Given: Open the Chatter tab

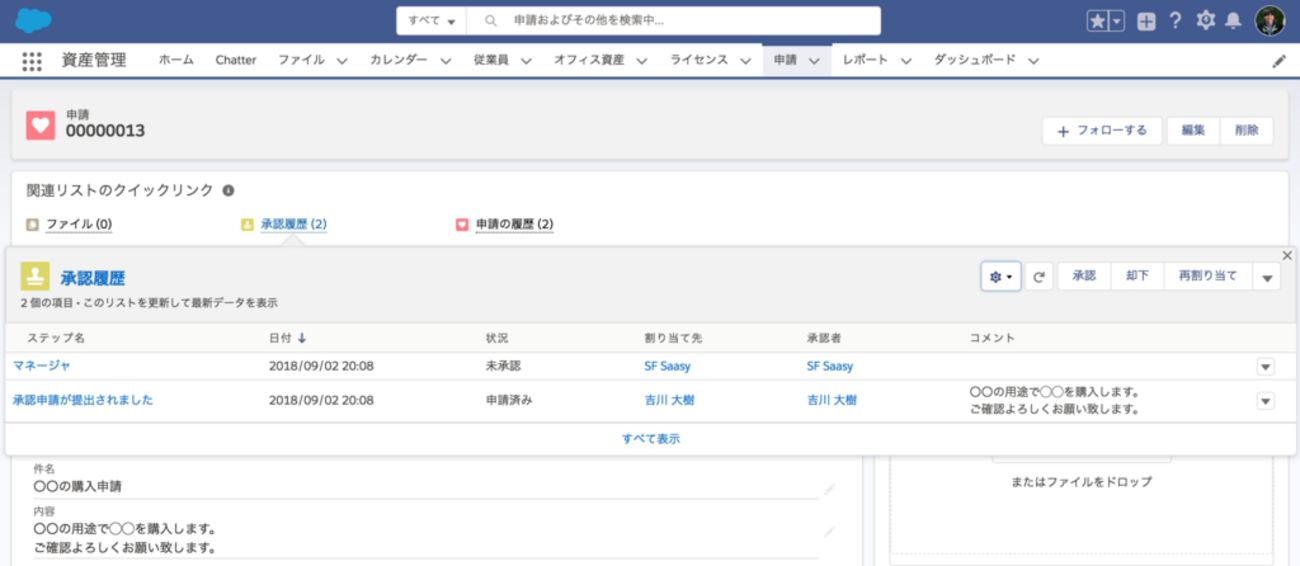Looking at the screenshot, I should [x=236, y=60].
